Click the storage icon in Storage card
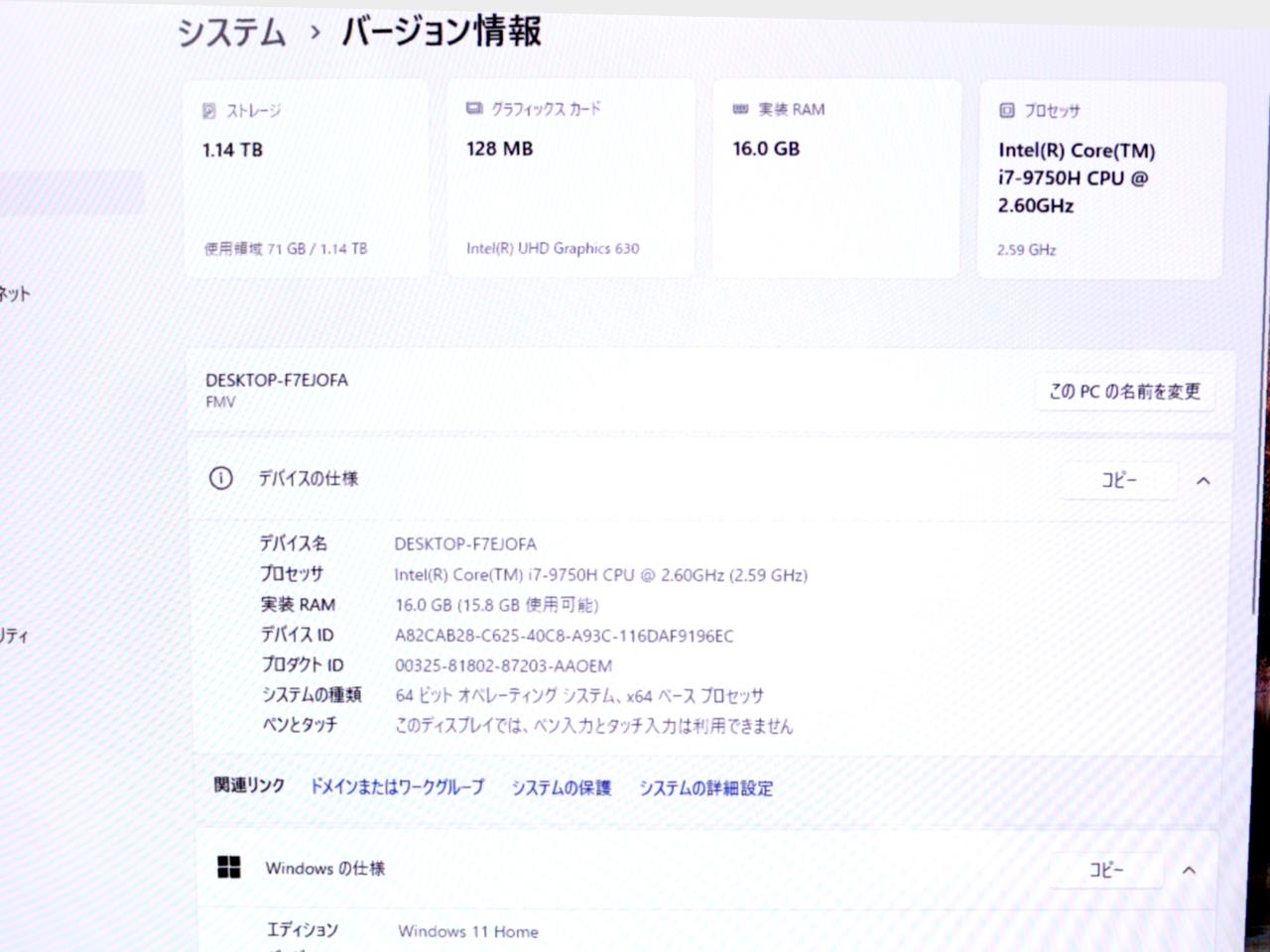Image resolution: width=1270 pixels, height=952 pixels. pyautogui.click(x=209, y=111)
